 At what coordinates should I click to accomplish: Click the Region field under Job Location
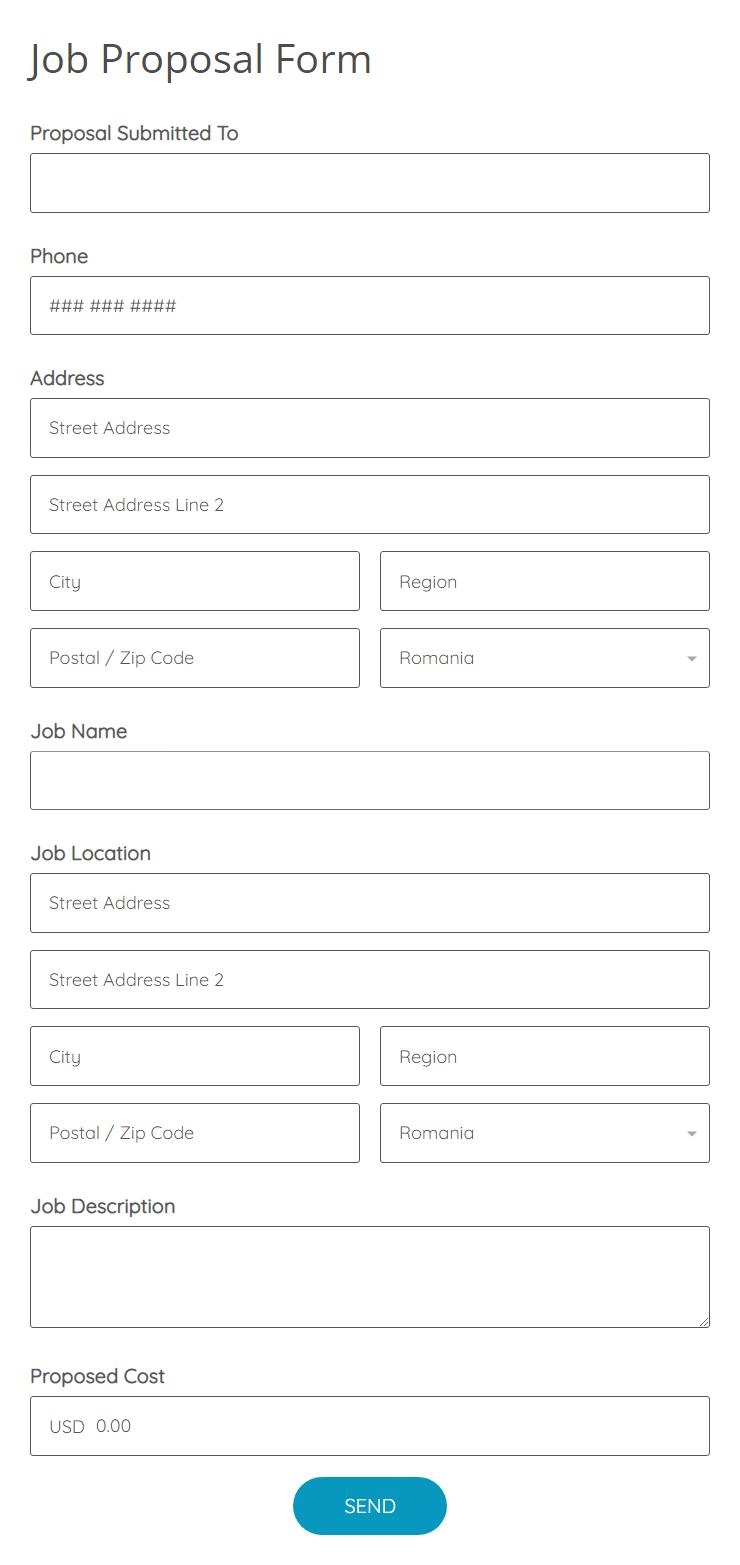click(544, 1056)
